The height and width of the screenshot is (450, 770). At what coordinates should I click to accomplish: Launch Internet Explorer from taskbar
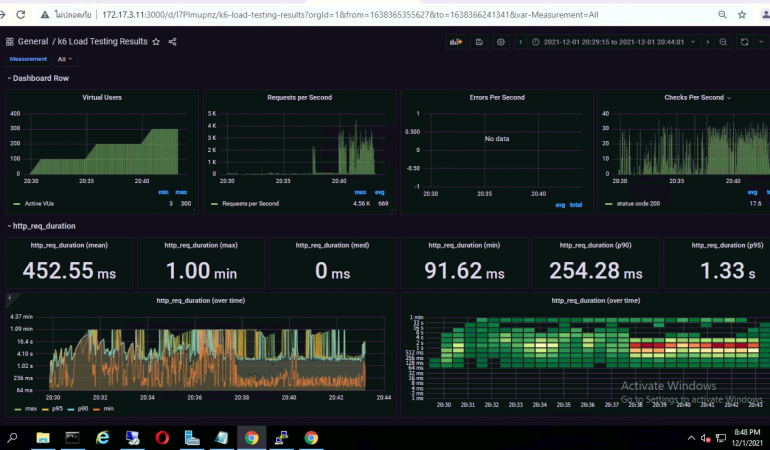(x=103, y=437)
